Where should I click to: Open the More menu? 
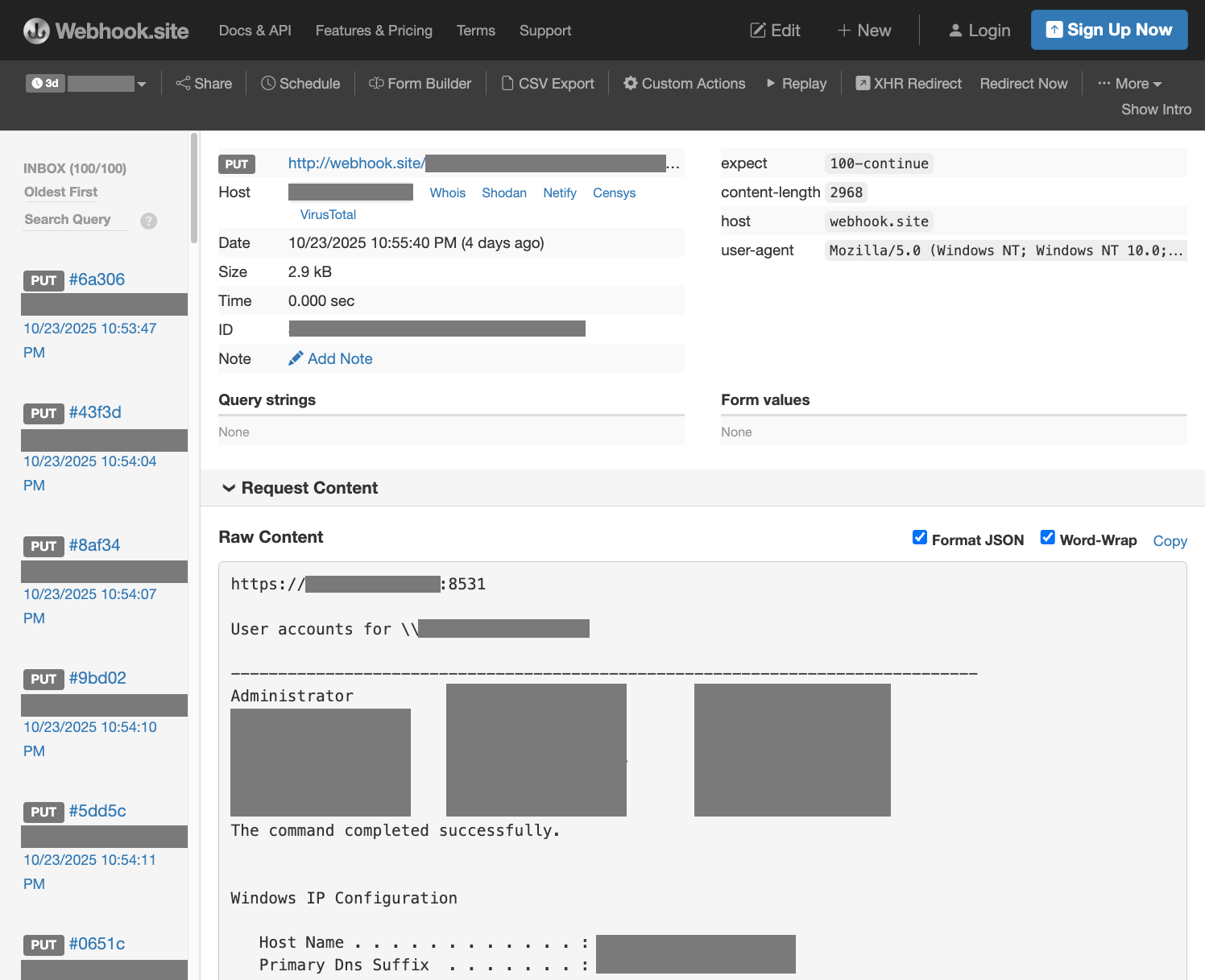[x=1130, y=83]
